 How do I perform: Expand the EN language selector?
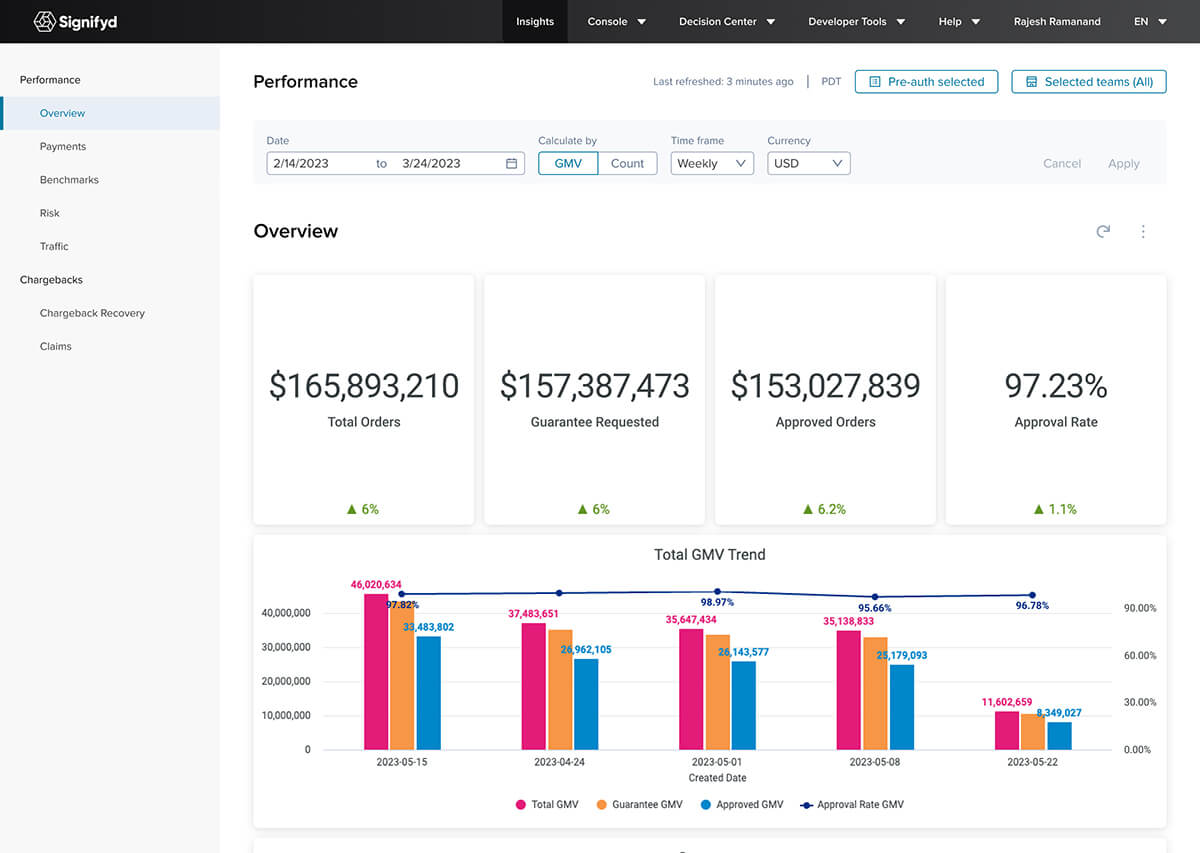pyautogui.click(x=1150, y=21)
